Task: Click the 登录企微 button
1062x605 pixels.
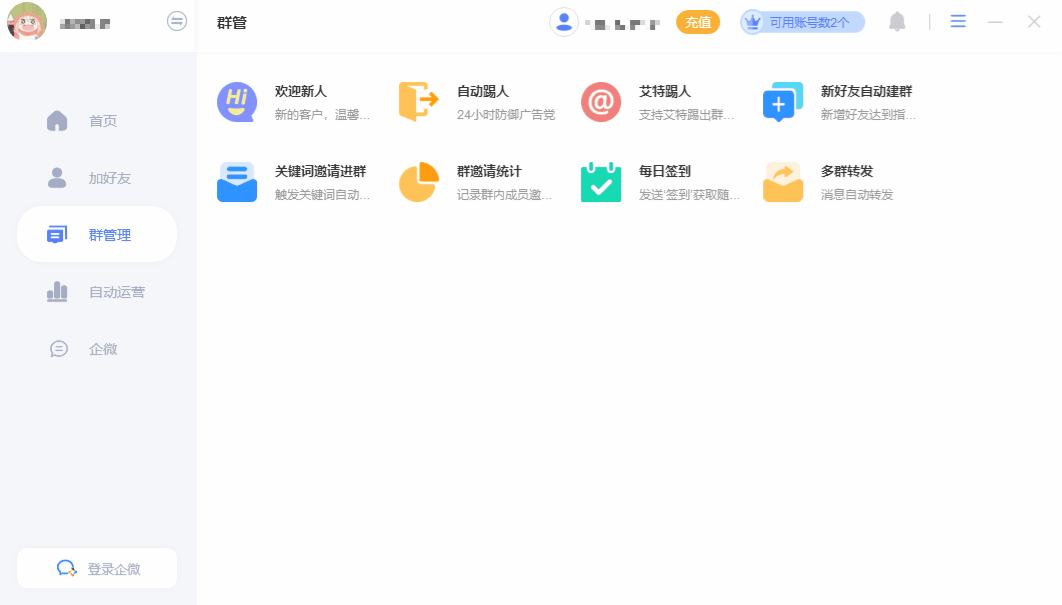Action: click(97, 568)
